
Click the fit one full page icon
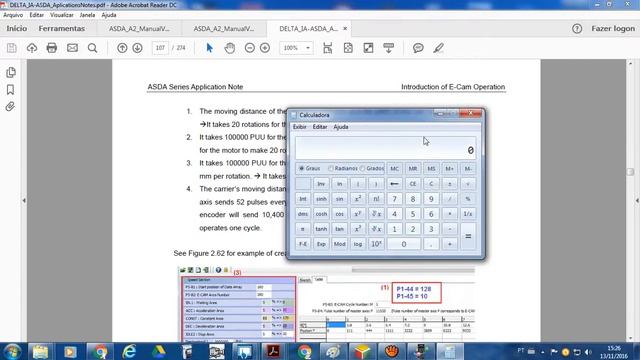pyautogui.click(x=348, y=48)
